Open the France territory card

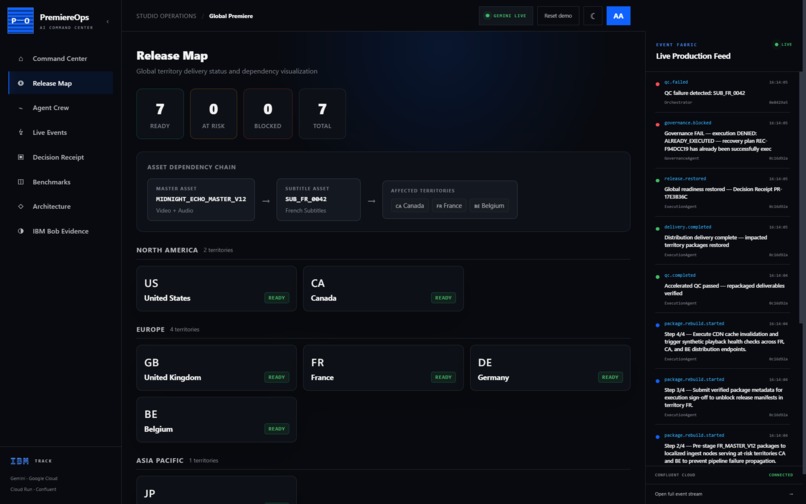point(383,368)
